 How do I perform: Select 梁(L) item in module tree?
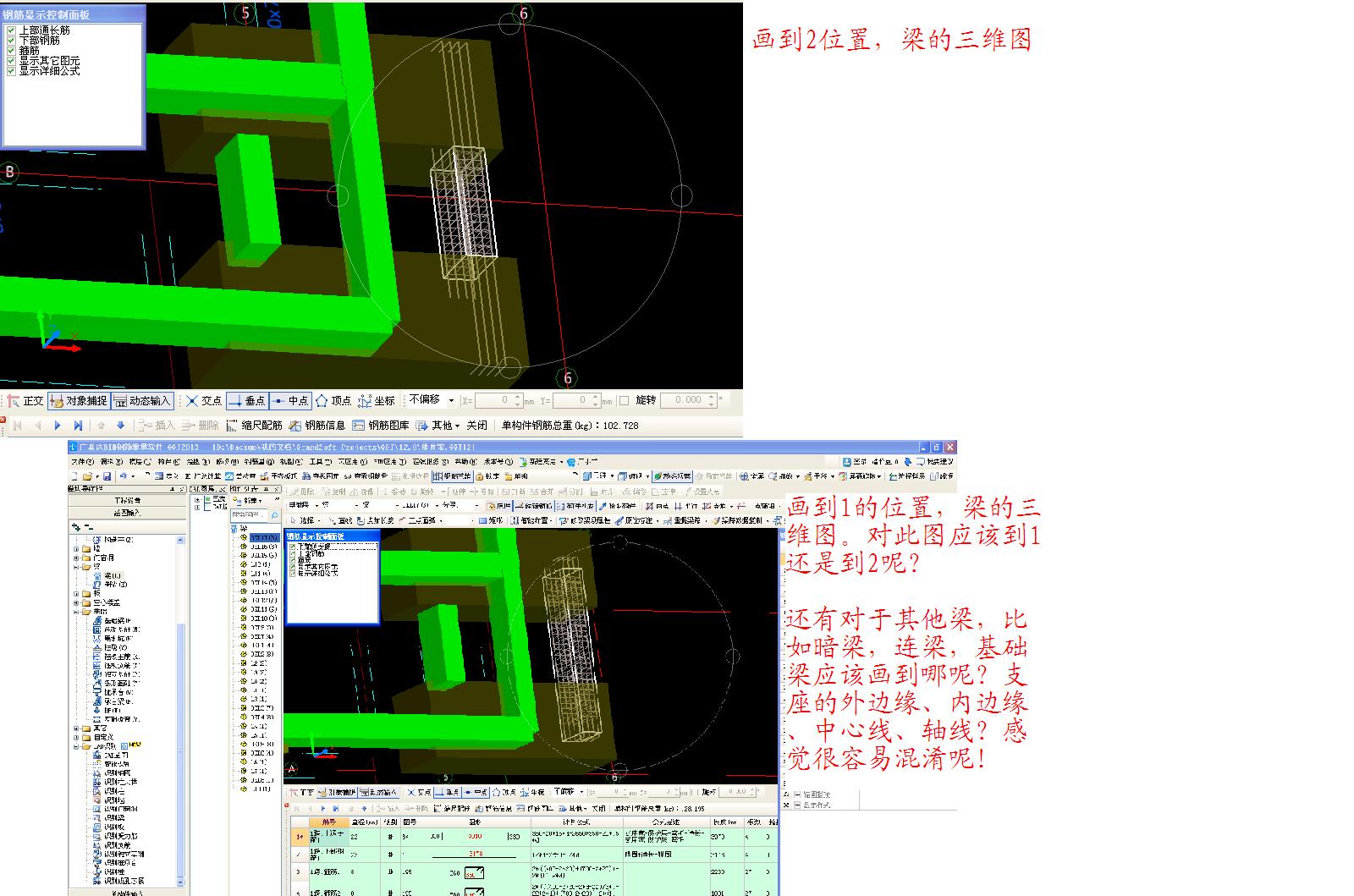107,575
